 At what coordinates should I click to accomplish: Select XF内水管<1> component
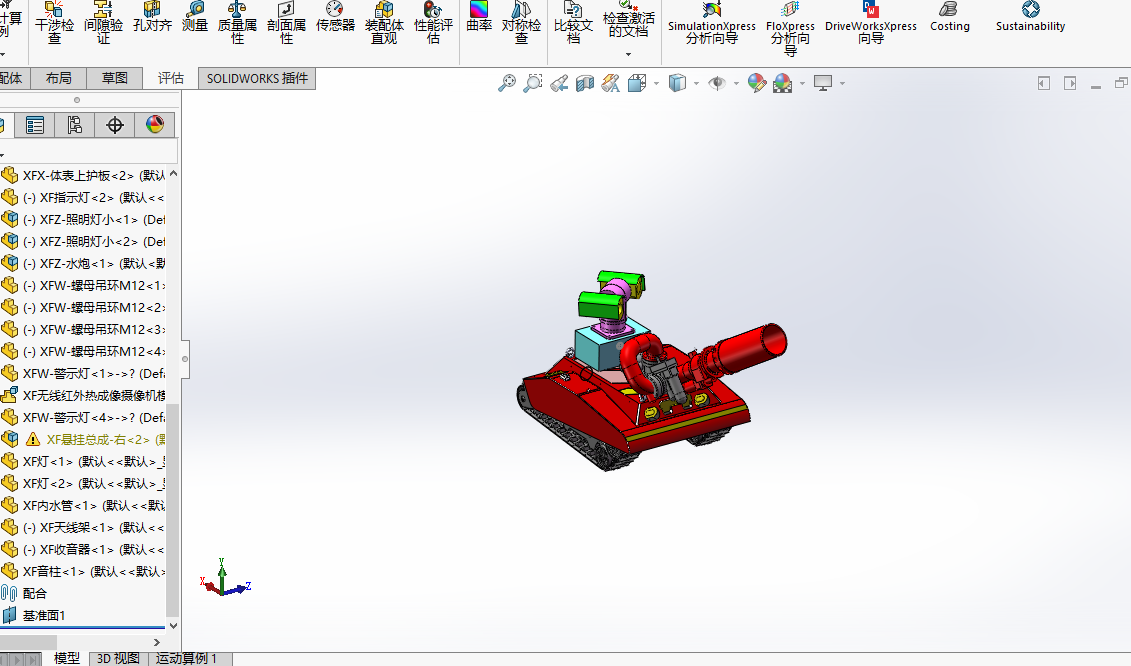pos(83,506)
